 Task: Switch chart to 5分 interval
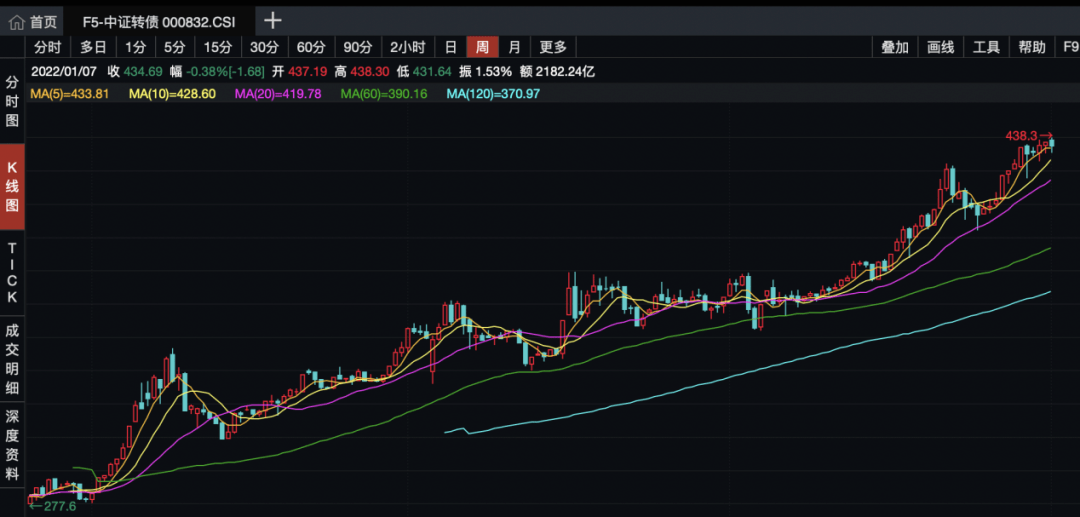[x=175, y=48]
